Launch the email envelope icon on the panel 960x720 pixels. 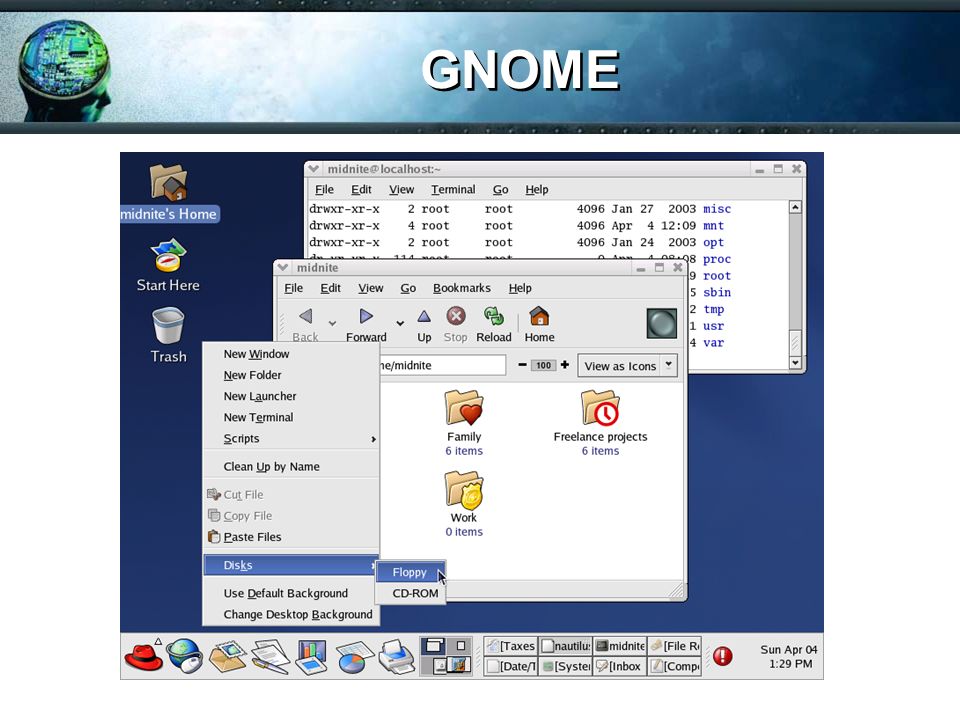pyautogui.click(x=227, y=656)
